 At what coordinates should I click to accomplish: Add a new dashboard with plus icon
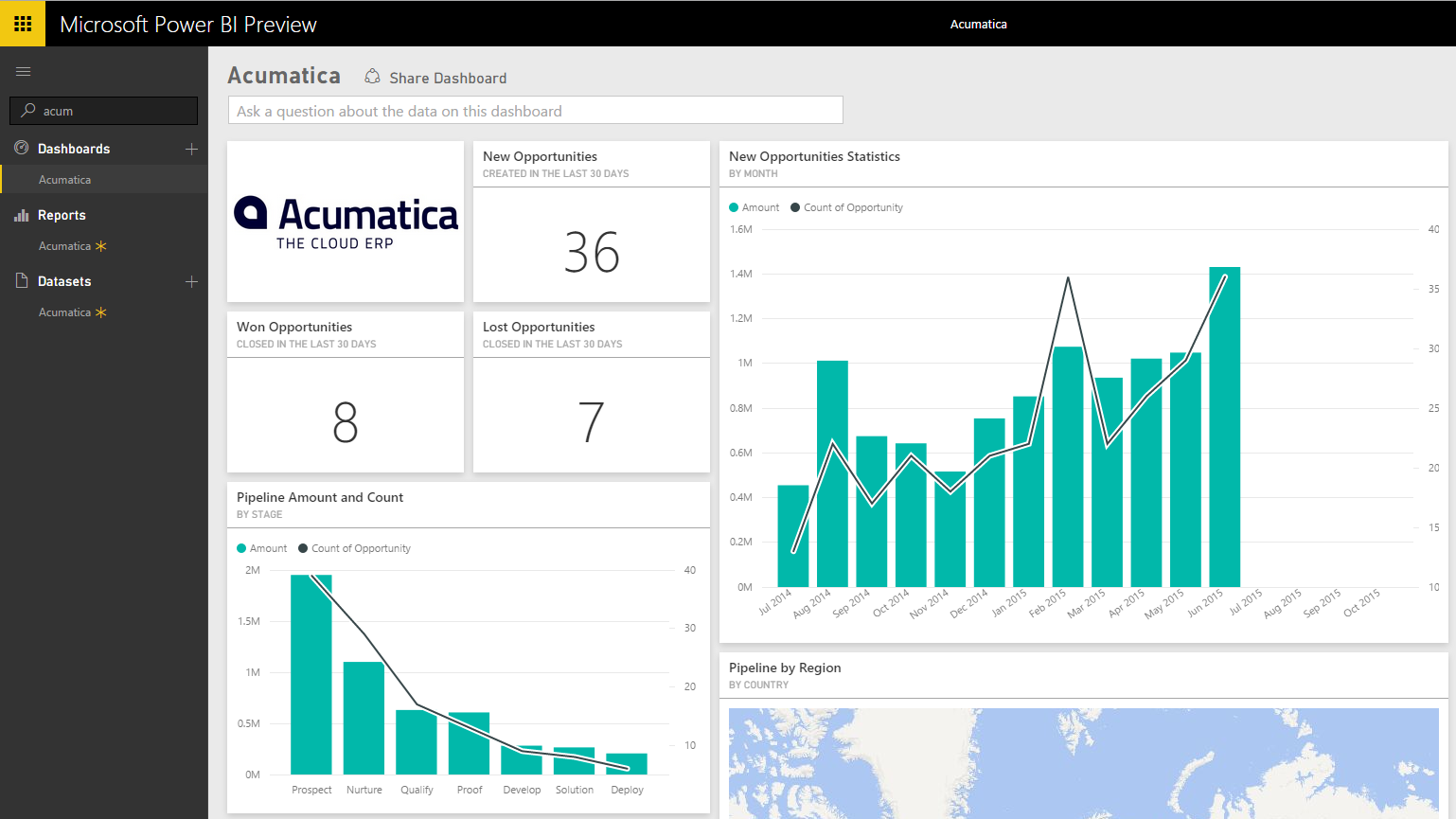pos(191,149)
